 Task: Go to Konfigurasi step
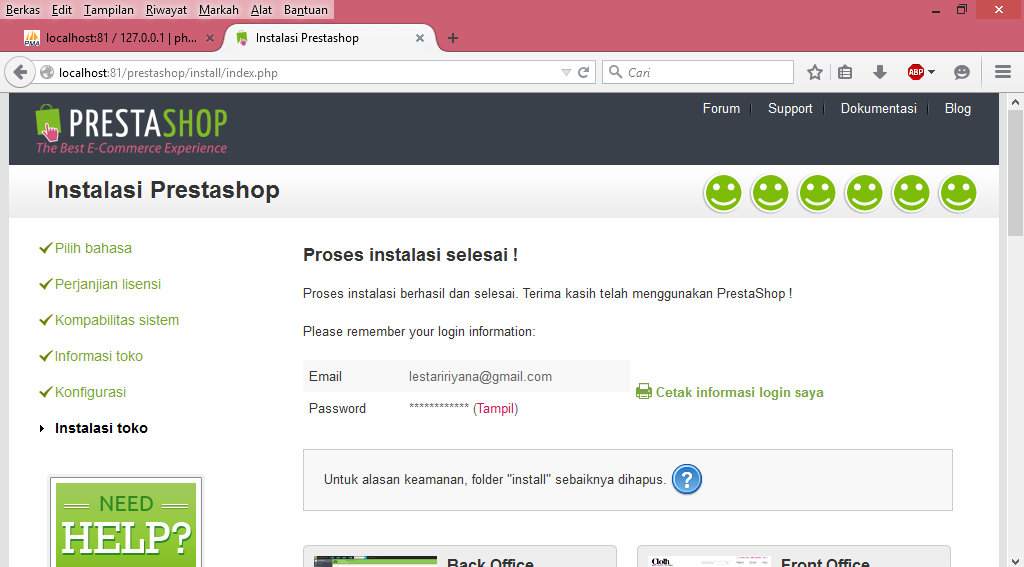90,392
